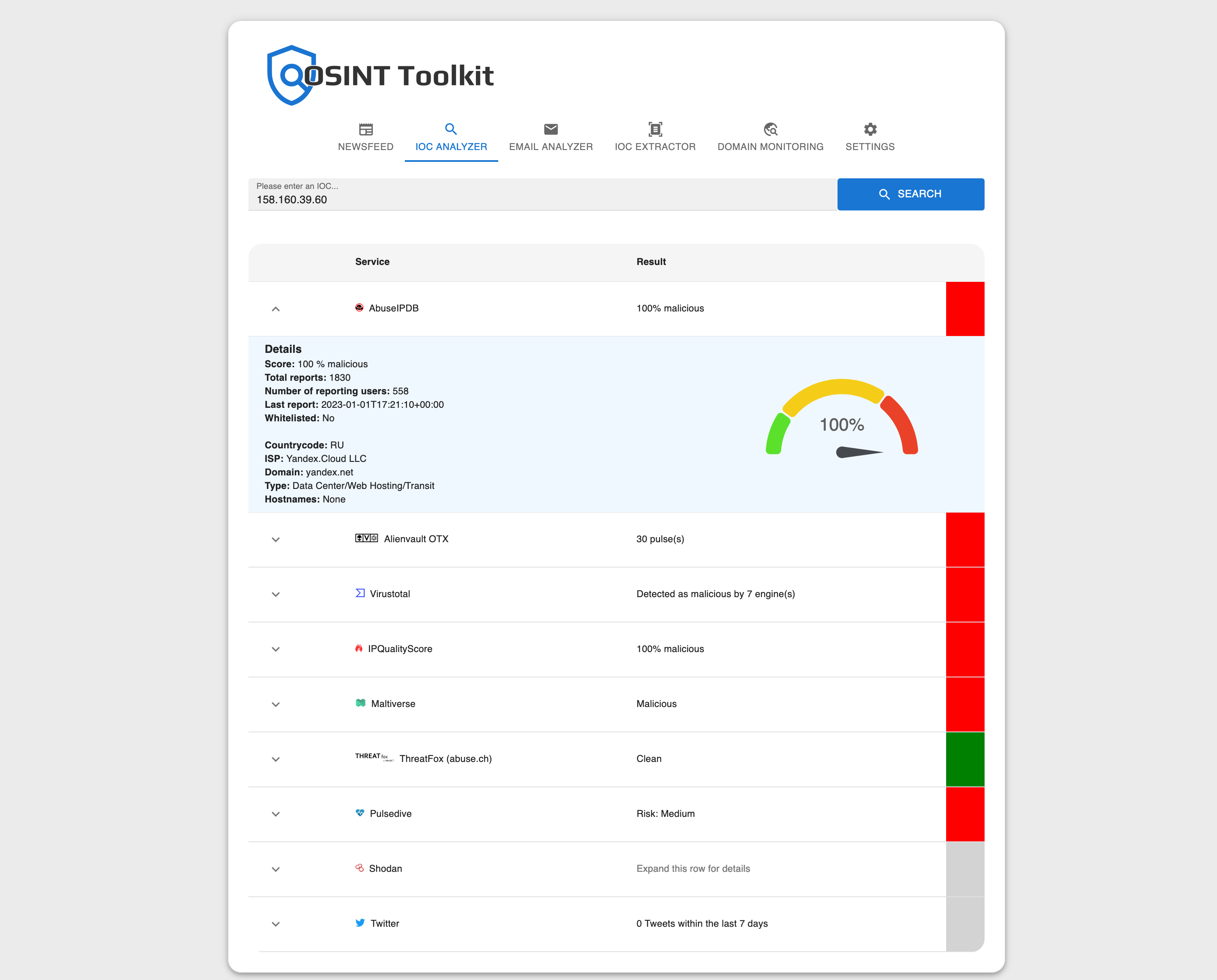Click the 'Countrycode: RU' line

point(304,445)
